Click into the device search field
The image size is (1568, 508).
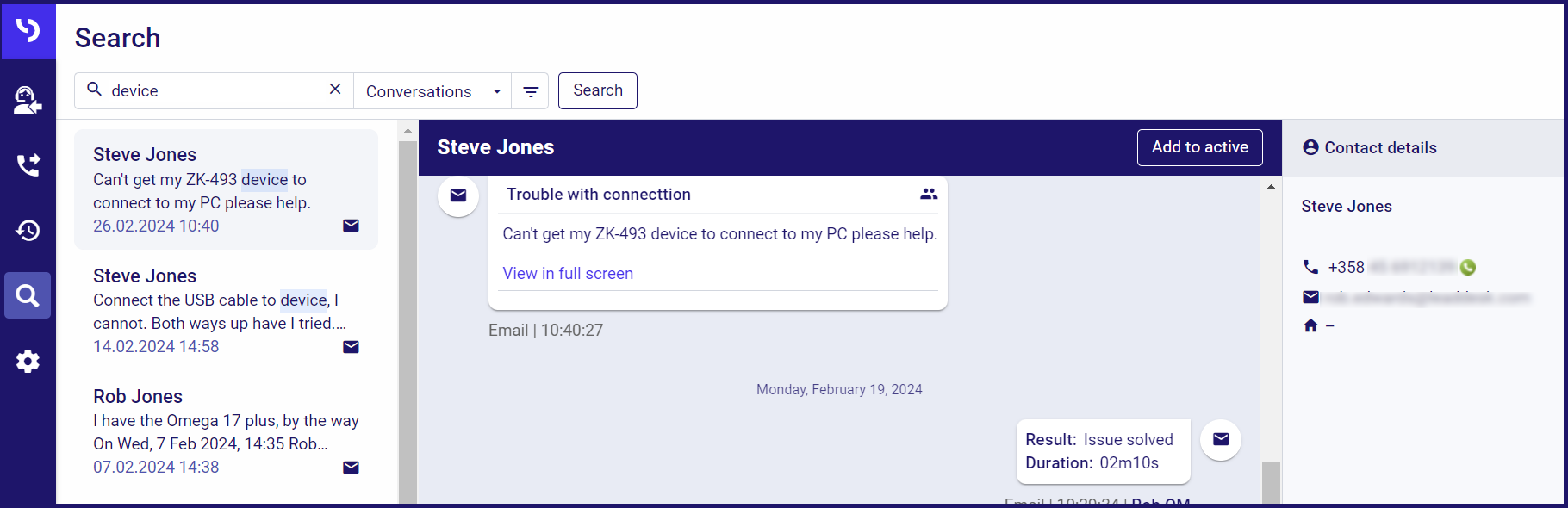215,90
